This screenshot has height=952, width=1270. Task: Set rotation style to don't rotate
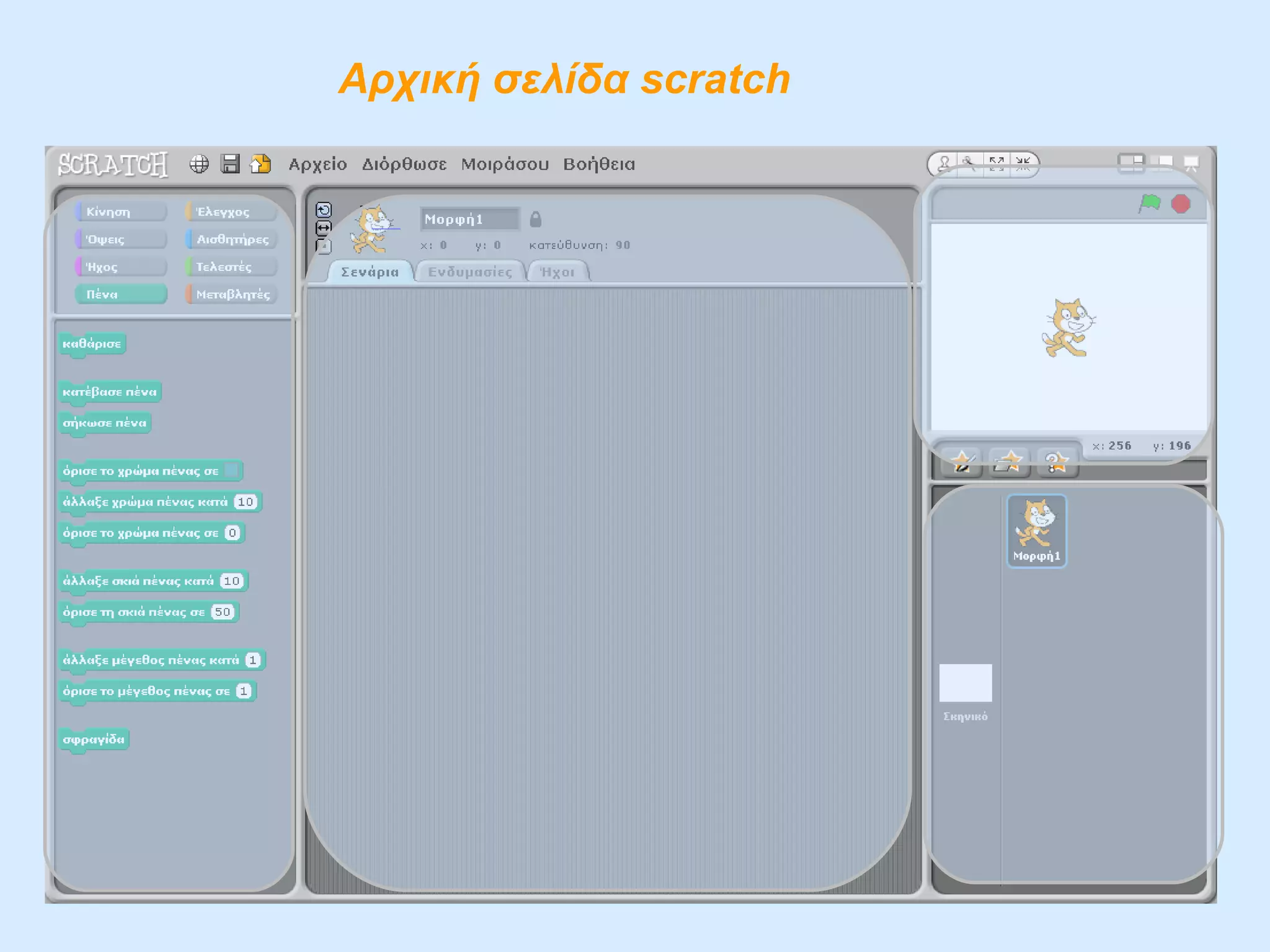click(324, 246)
